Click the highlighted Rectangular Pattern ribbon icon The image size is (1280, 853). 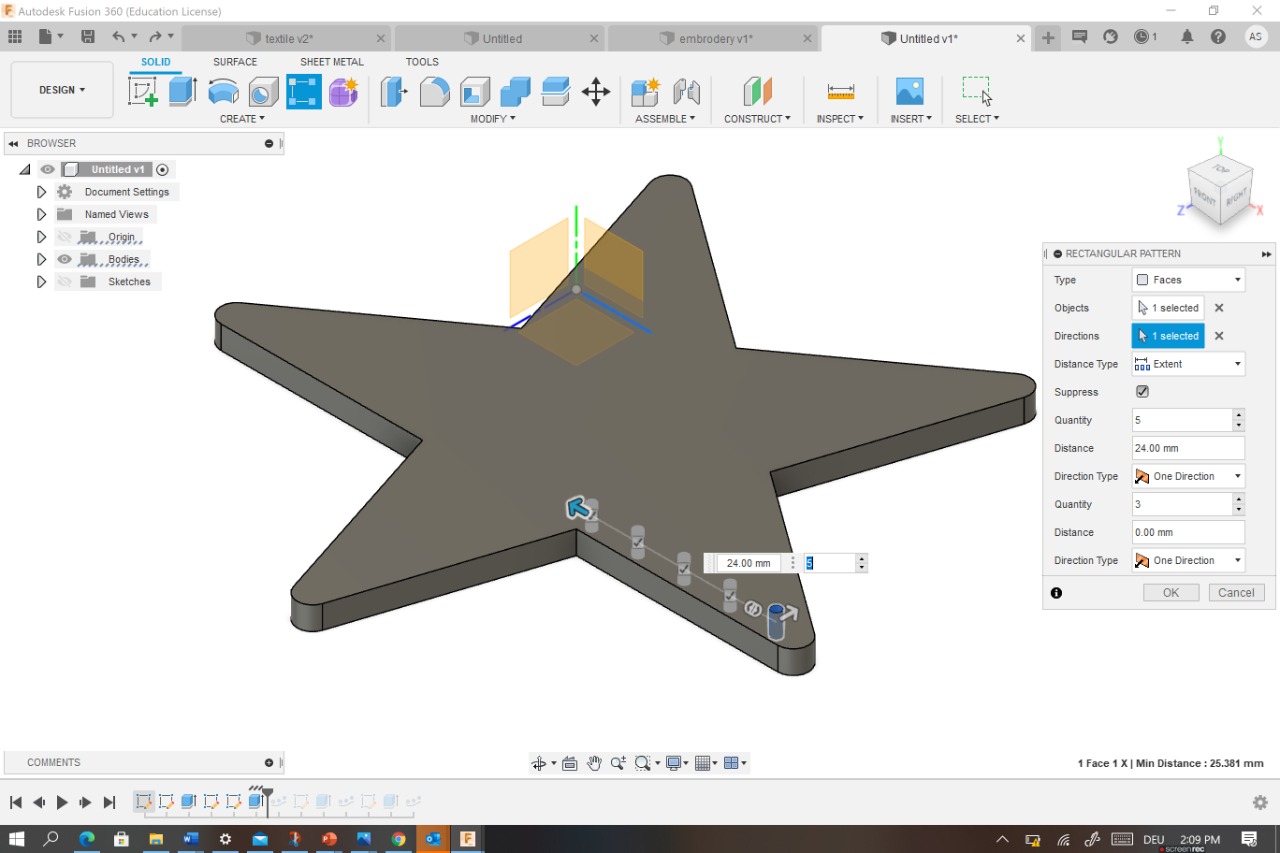pyautogui.click(x=304, y=92)
